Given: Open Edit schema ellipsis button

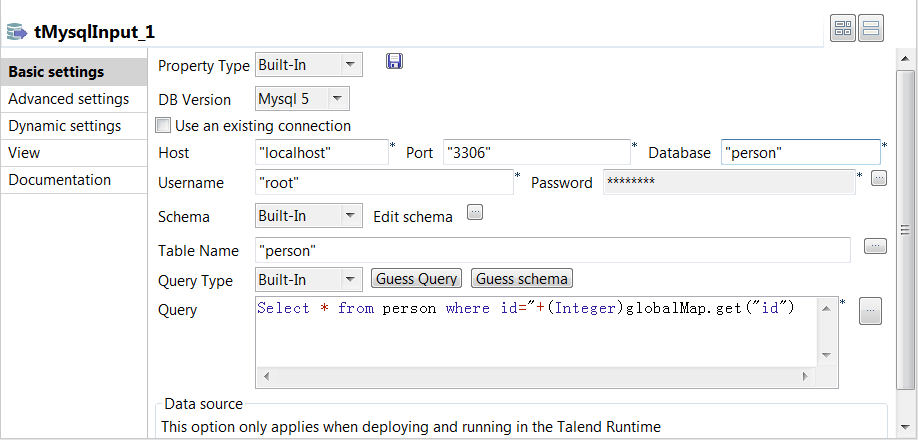Looking at the screenshot, I should [x=475, y=212].
